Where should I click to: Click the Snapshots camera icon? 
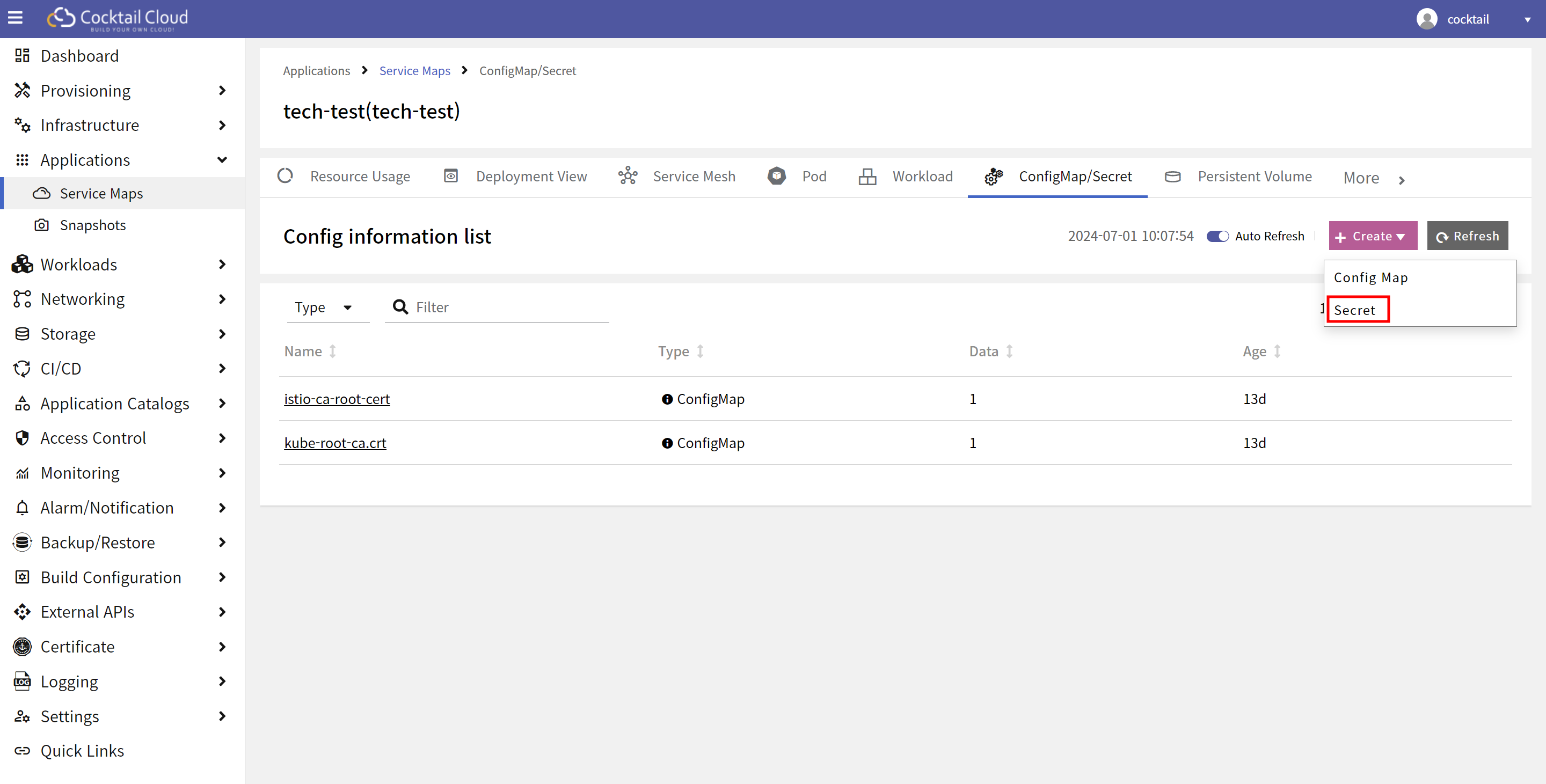pyautogui.click(x=41, y=225)
